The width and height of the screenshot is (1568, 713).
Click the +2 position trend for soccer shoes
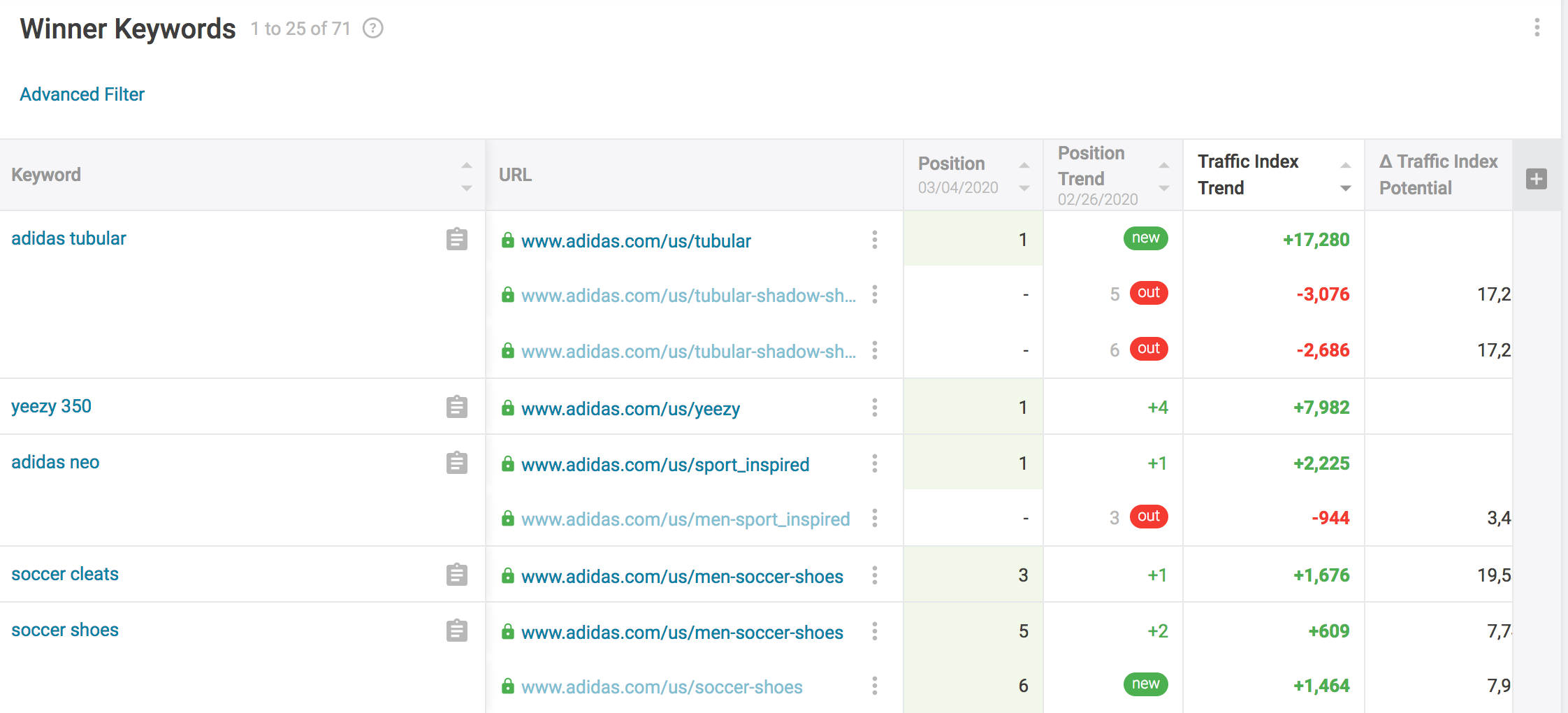(1158, 631)
